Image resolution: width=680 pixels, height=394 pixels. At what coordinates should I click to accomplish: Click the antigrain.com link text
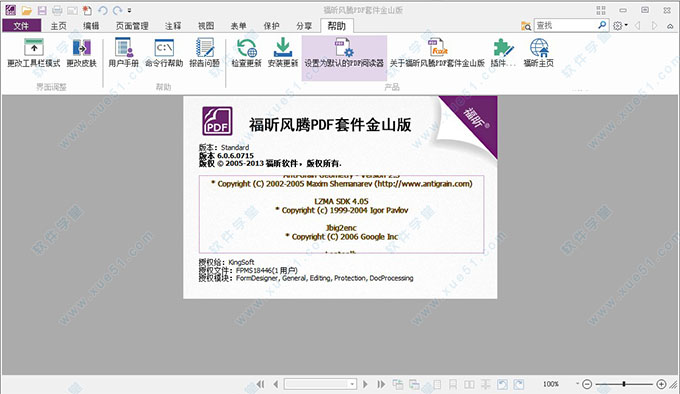tap(423, 184)
